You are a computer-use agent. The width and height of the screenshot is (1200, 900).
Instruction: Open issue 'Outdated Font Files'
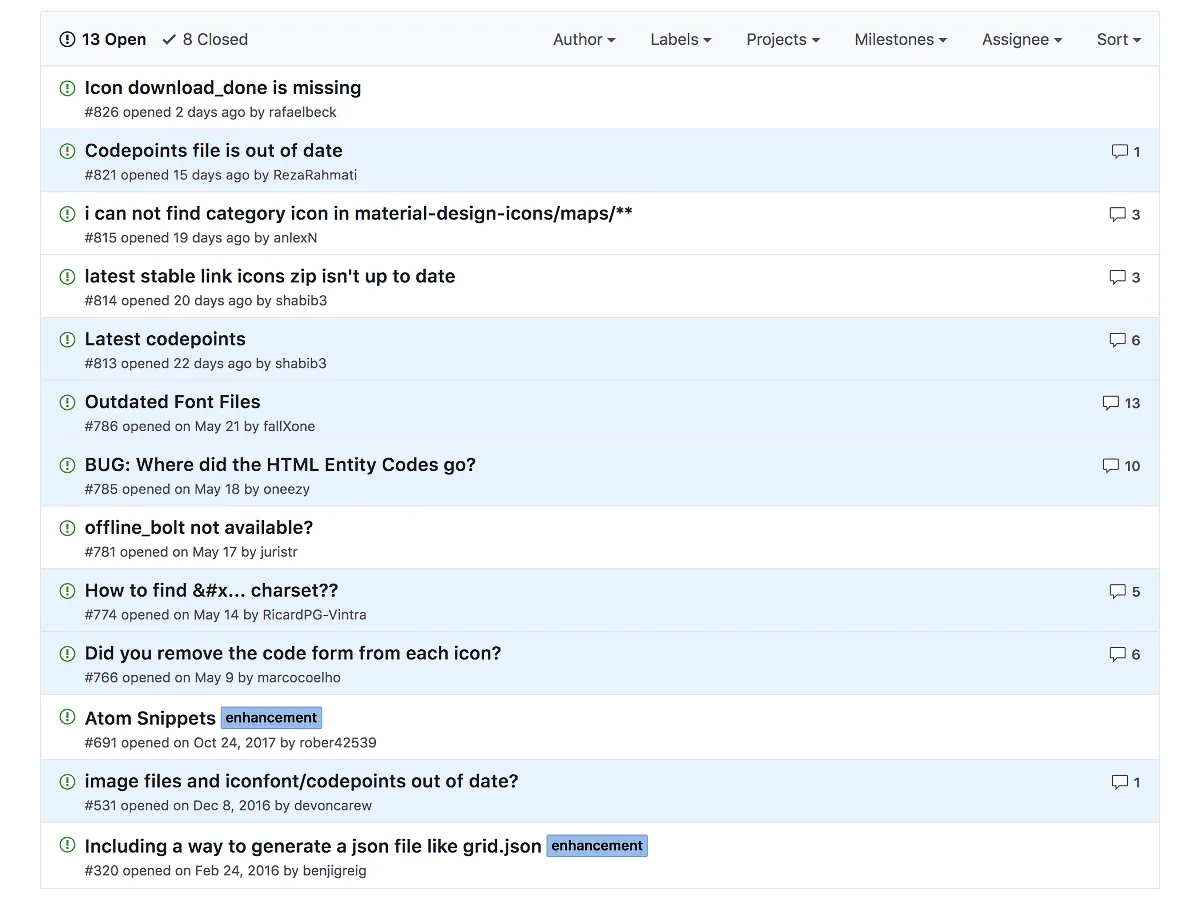173,402
